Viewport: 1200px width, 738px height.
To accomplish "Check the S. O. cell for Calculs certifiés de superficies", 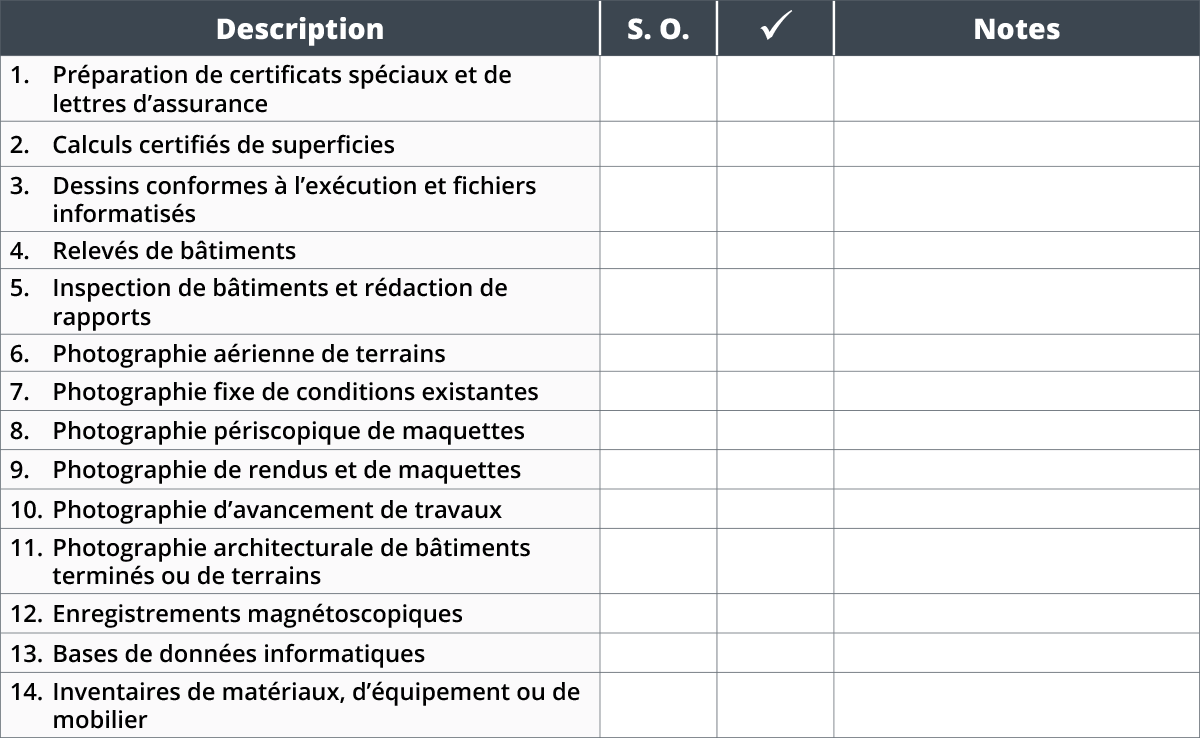I will pos(658,144).
